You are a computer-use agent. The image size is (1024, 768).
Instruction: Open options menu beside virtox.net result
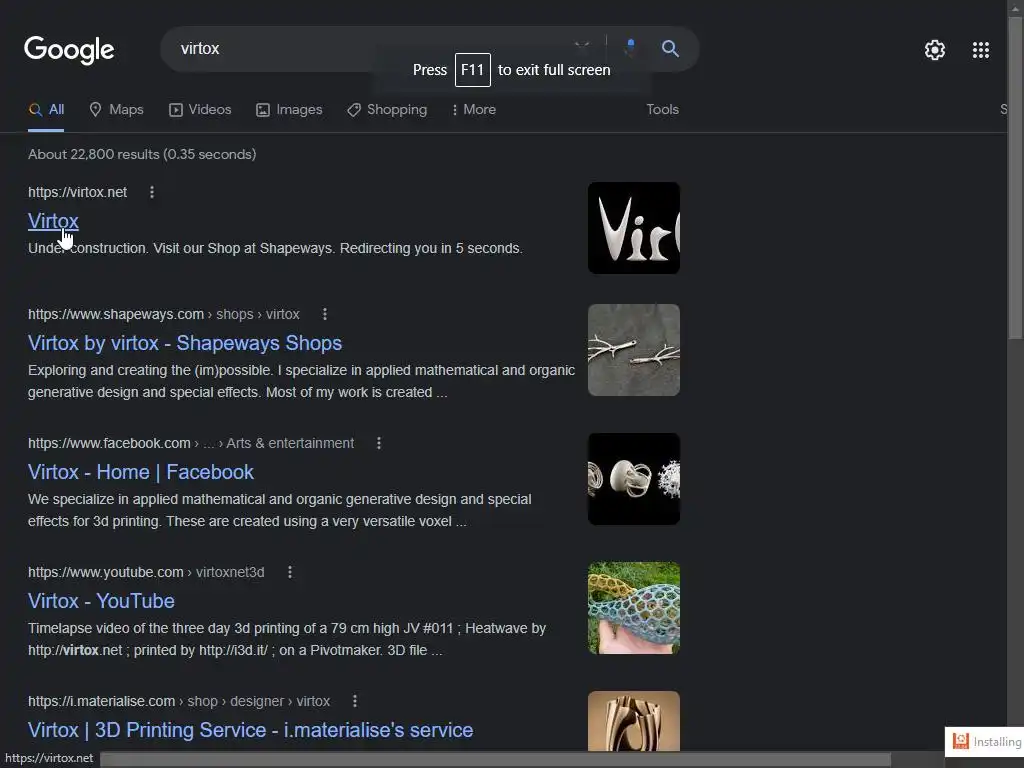152,192
